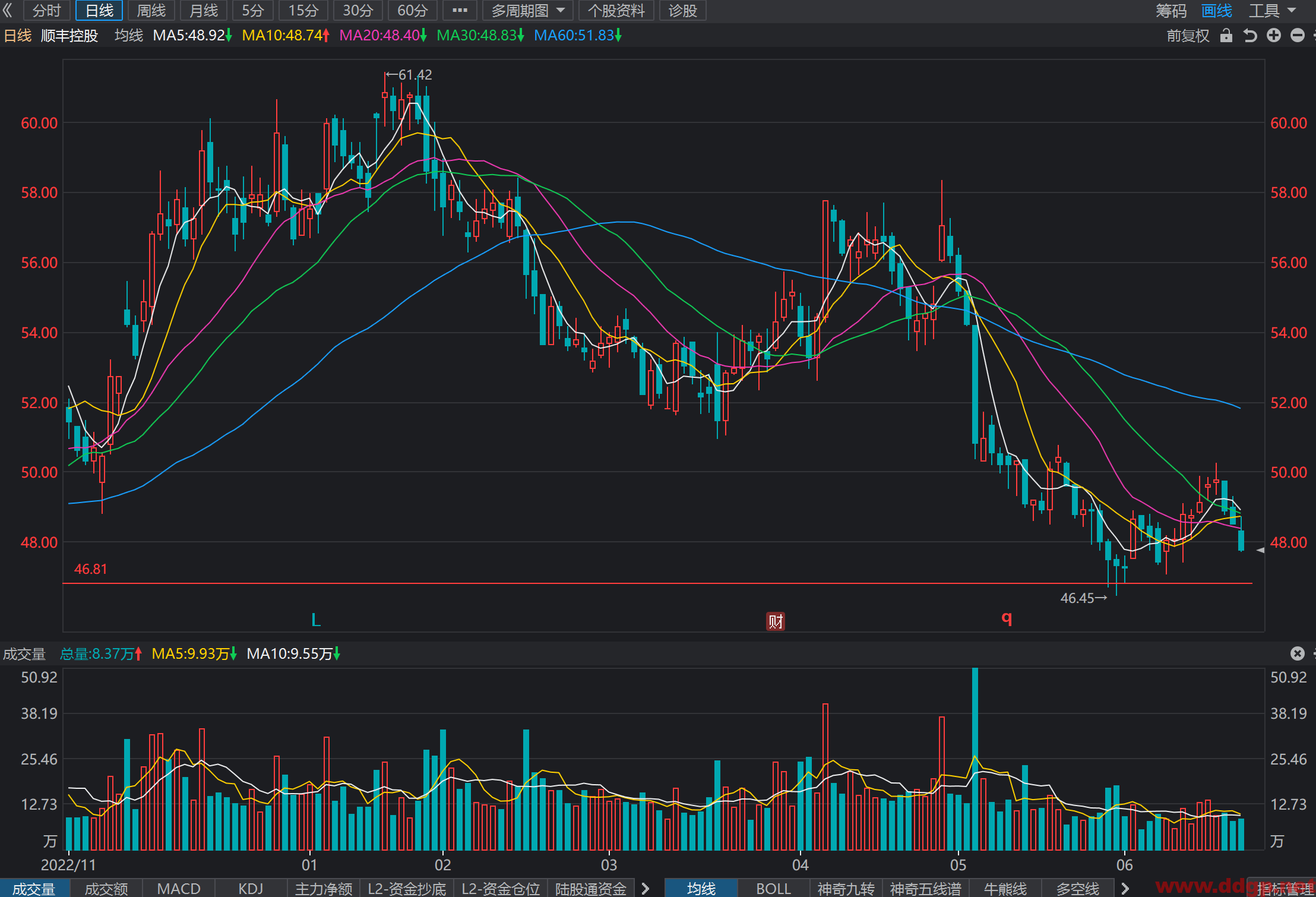
Task: Click the 财 financial report marker
Action: click(x=776, y=621)
